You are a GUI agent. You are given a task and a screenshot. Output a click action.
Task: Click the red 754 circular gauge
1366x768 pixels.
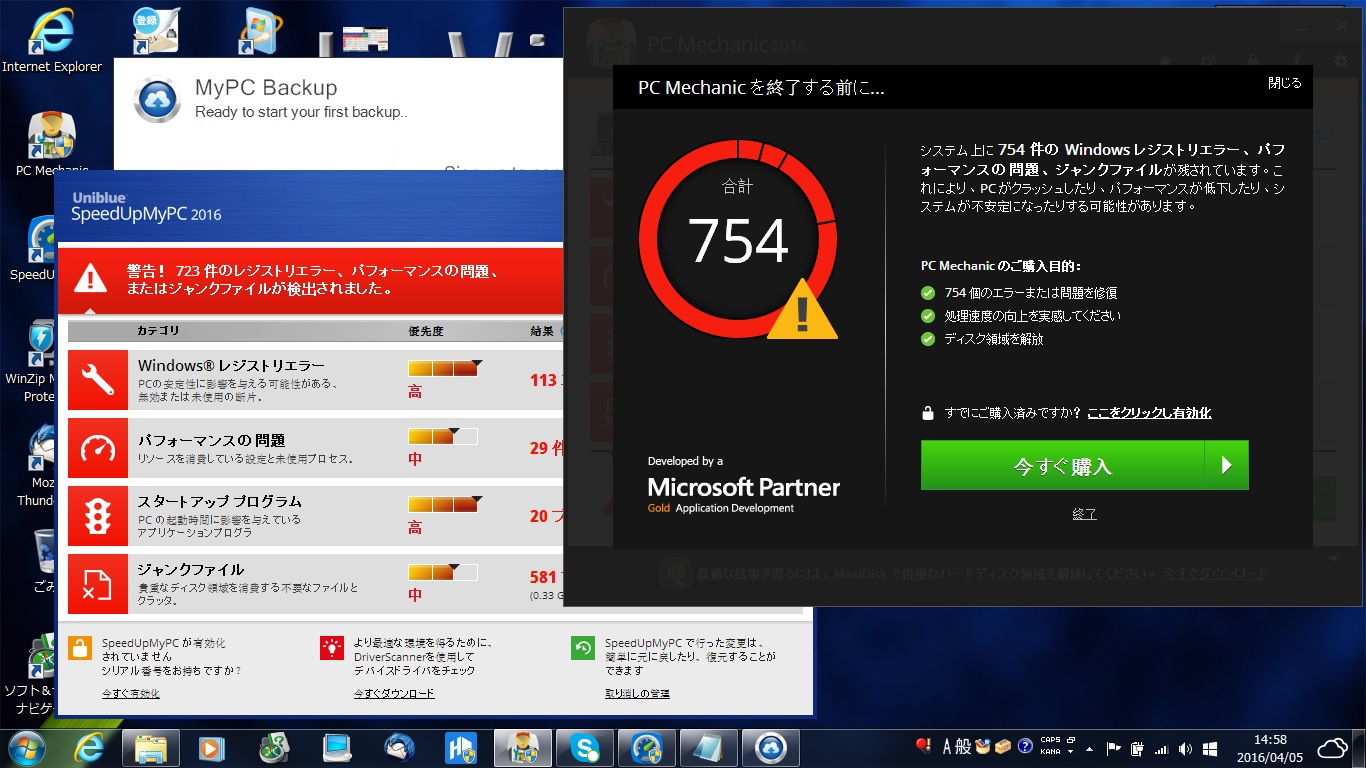(738, 240)
